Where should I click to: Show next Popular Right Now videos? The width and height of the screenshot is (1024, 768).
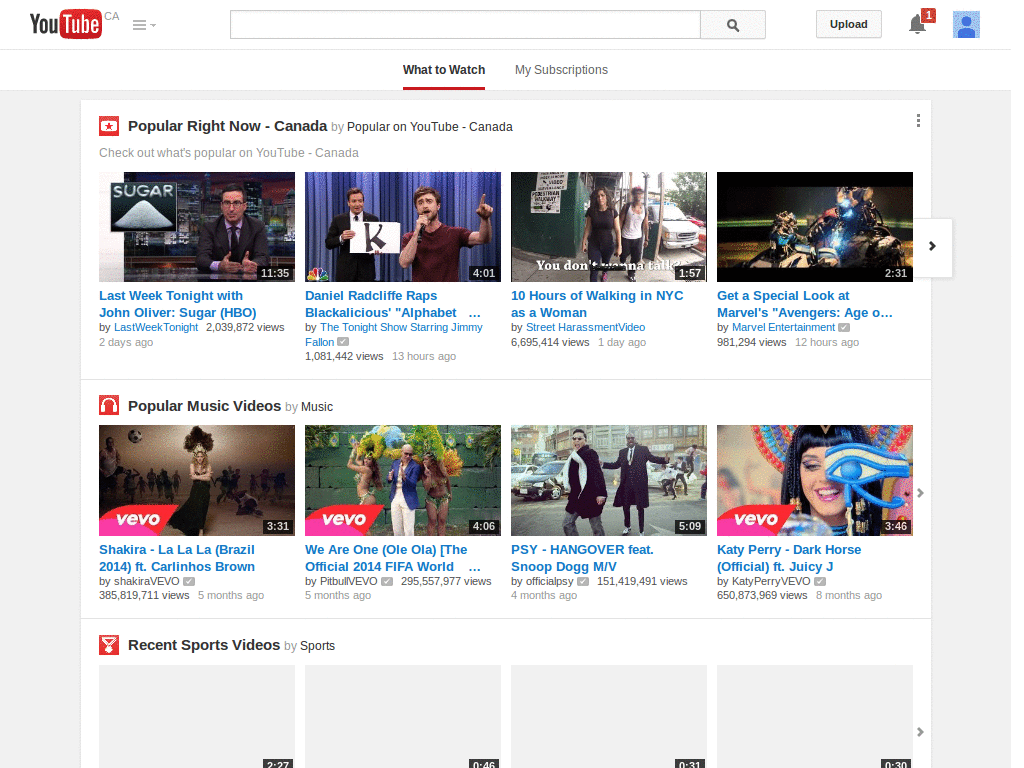(933, 246)
